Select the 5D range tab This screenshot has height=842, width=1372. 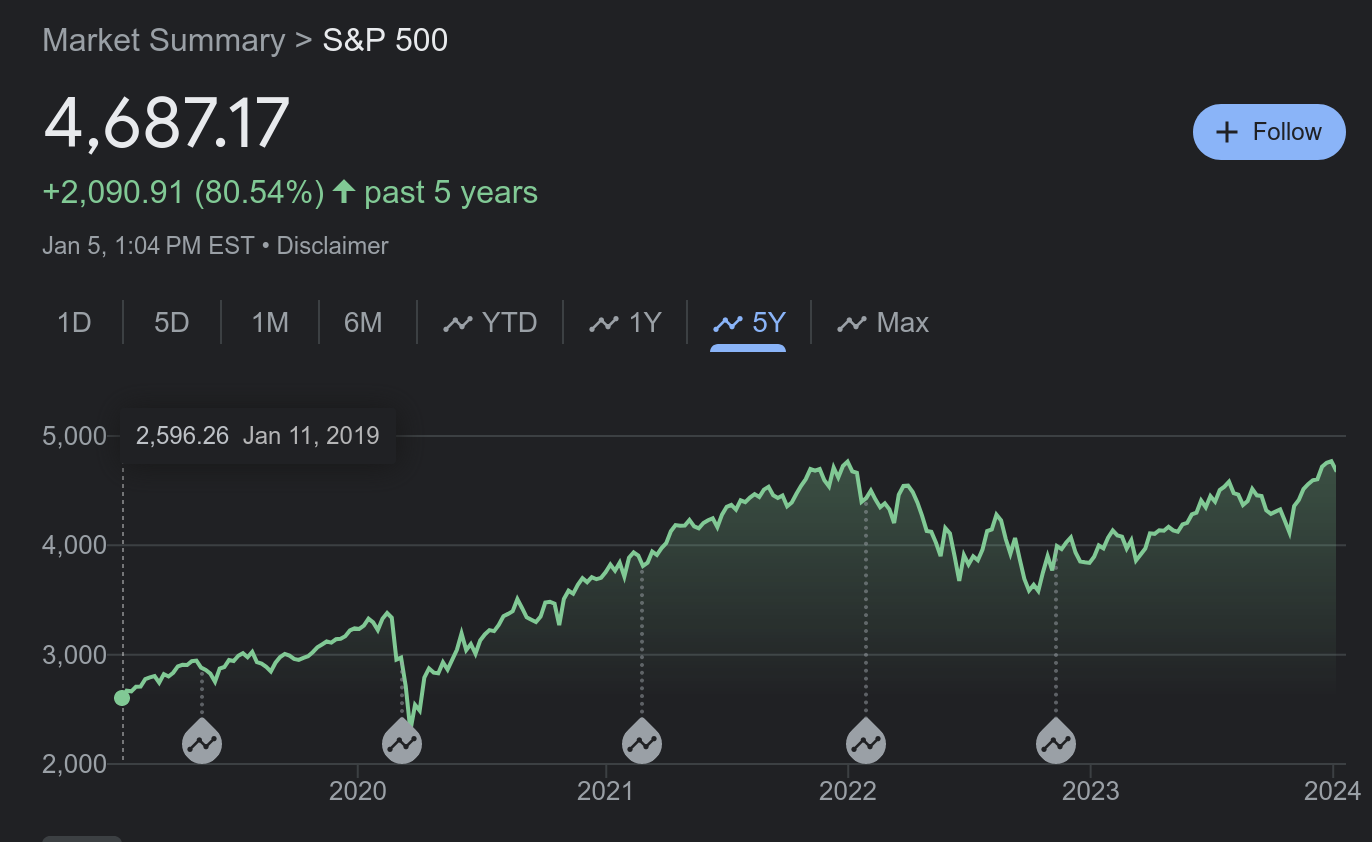pyautogui.click(x=172, y=323)
